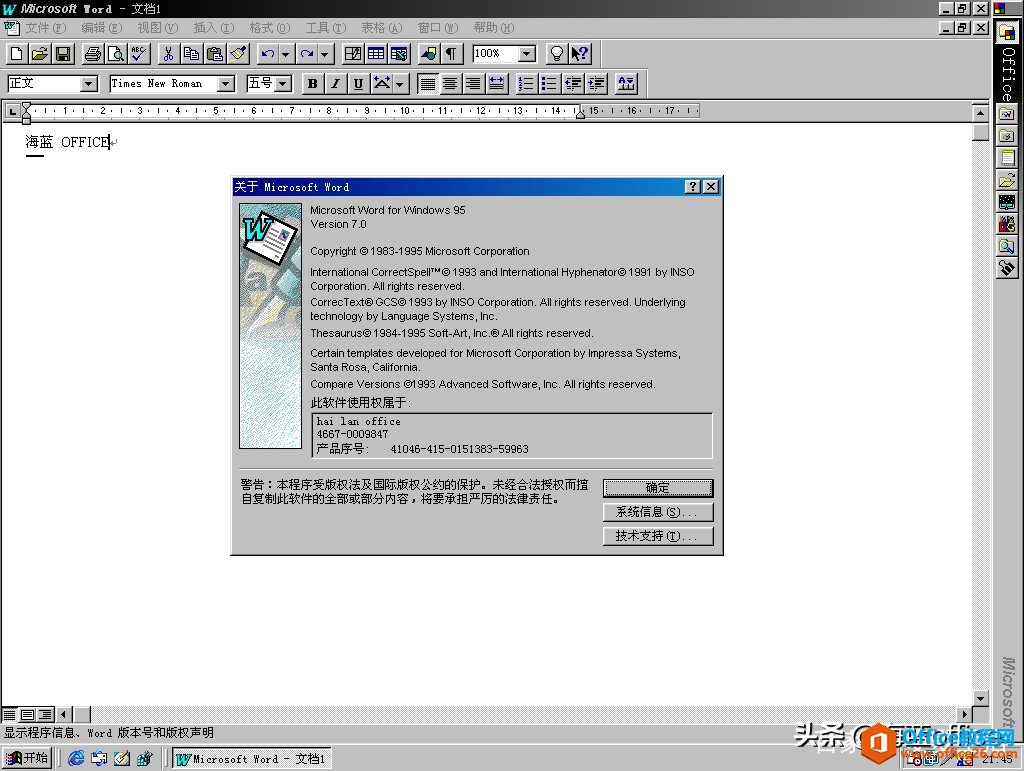
Task: Toggle Italic formatting
Action: tap(336, 84)
